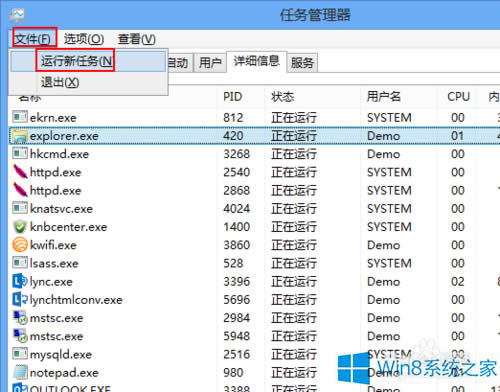This screenshot has width=500, height=392.
Task: Switch to the 详细信息 tab
Action: click(256, 61)
